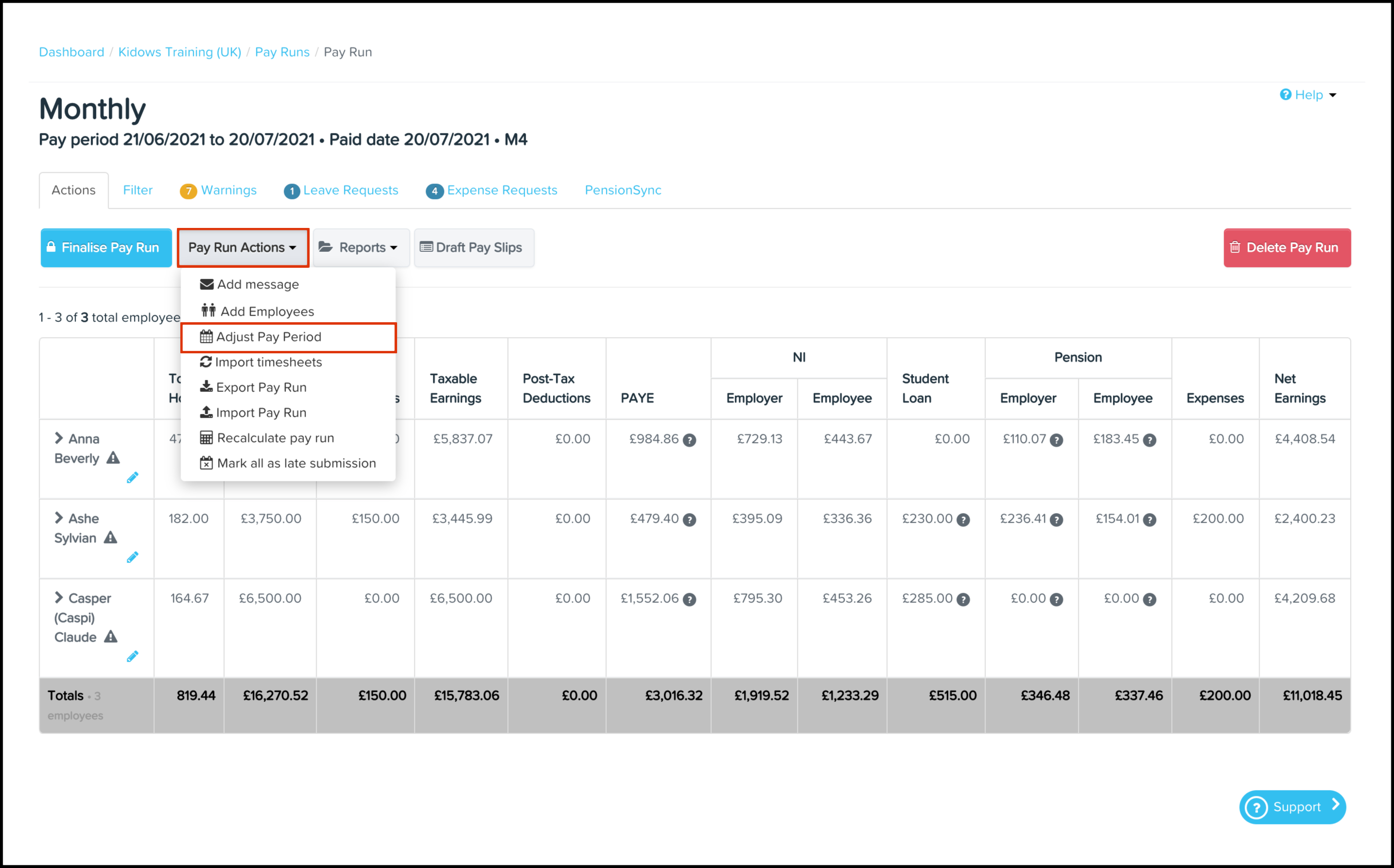Click the pencil edit icon for Ashe Sylvian
The width and height of the screenshot is (1394, 868).
133,557
